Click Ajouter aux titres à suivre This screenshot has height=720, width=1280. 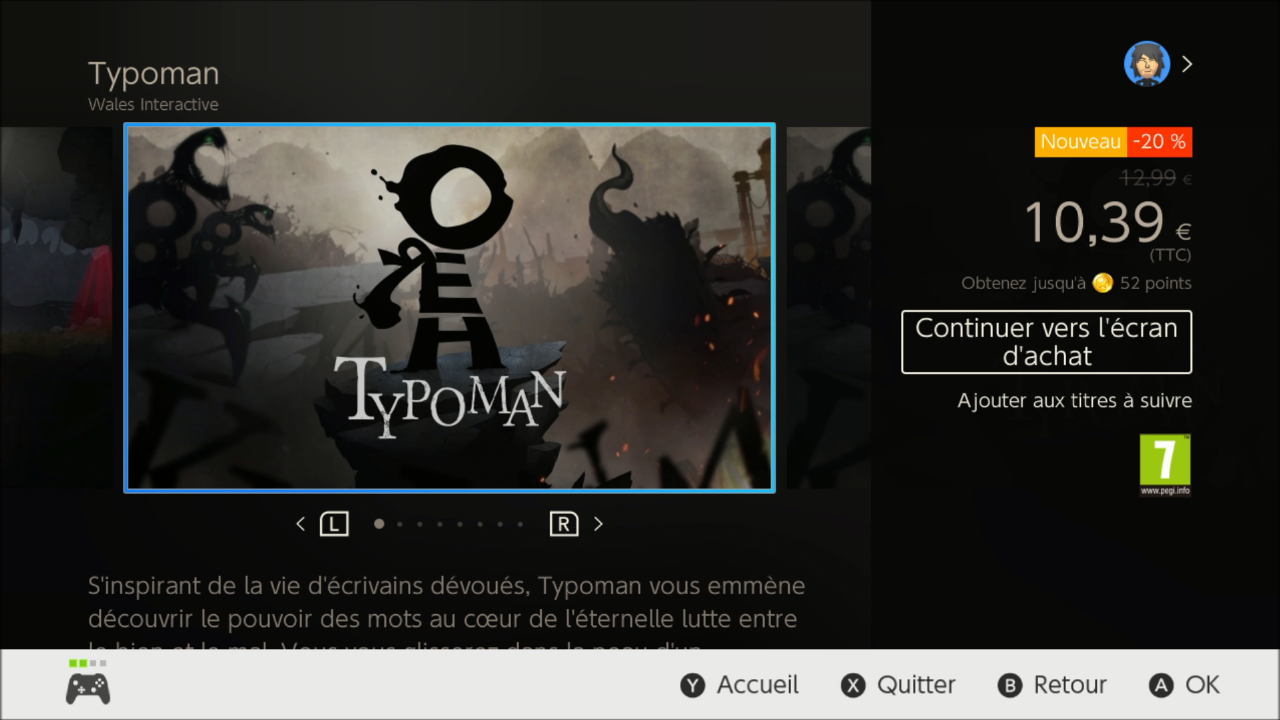click(x=1075, y=401)
